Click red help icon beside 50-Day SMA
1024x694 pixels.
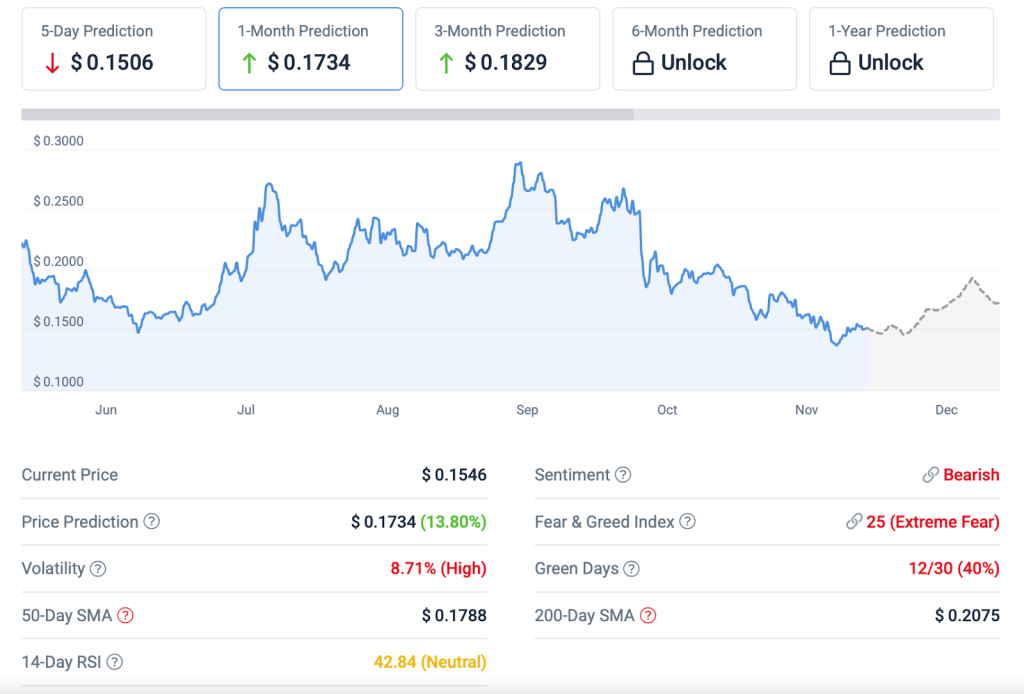[125, 616]
